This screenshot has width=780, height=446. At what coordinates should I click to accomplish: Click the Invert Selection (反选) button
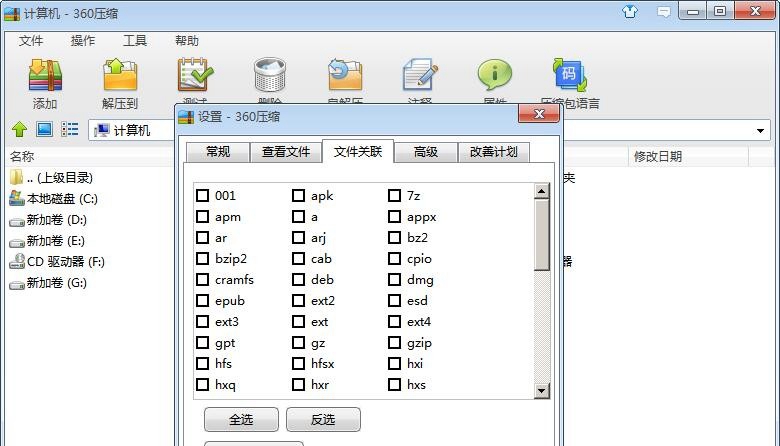point(323,420)
